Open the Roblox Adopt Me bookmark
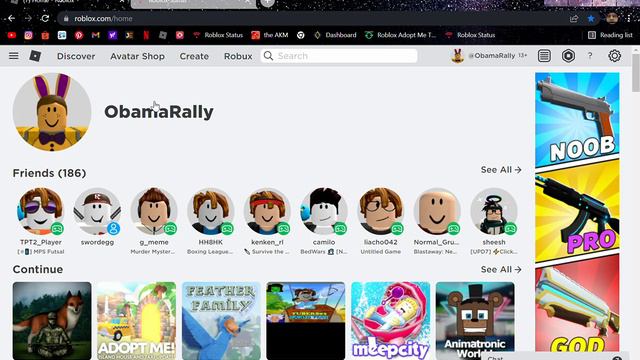 click(400, 35)
